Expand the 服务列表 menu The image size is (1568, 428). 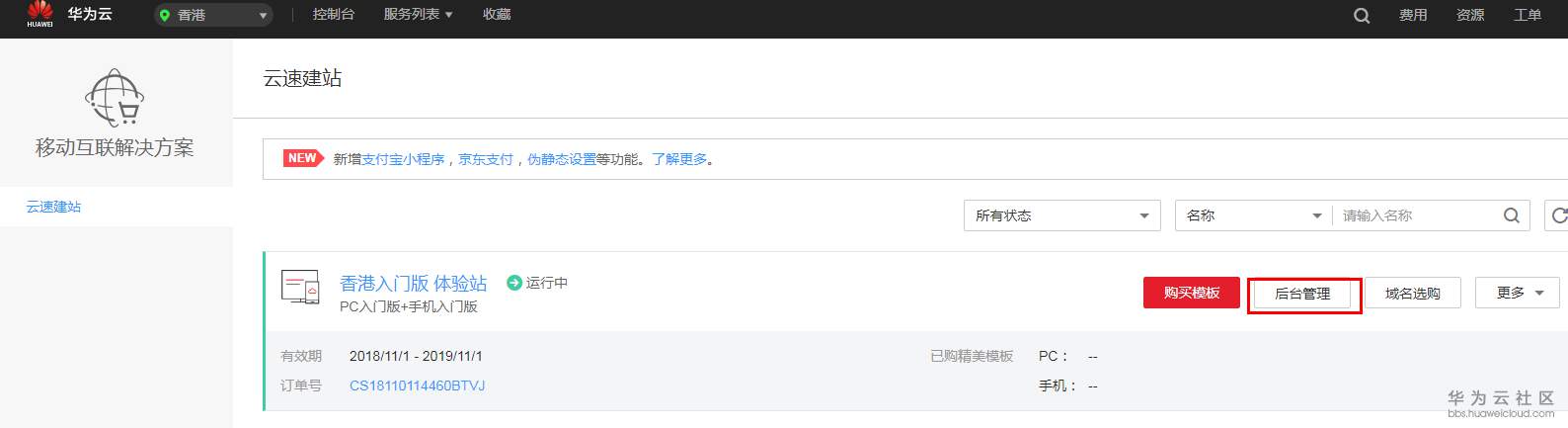point(418,15)
